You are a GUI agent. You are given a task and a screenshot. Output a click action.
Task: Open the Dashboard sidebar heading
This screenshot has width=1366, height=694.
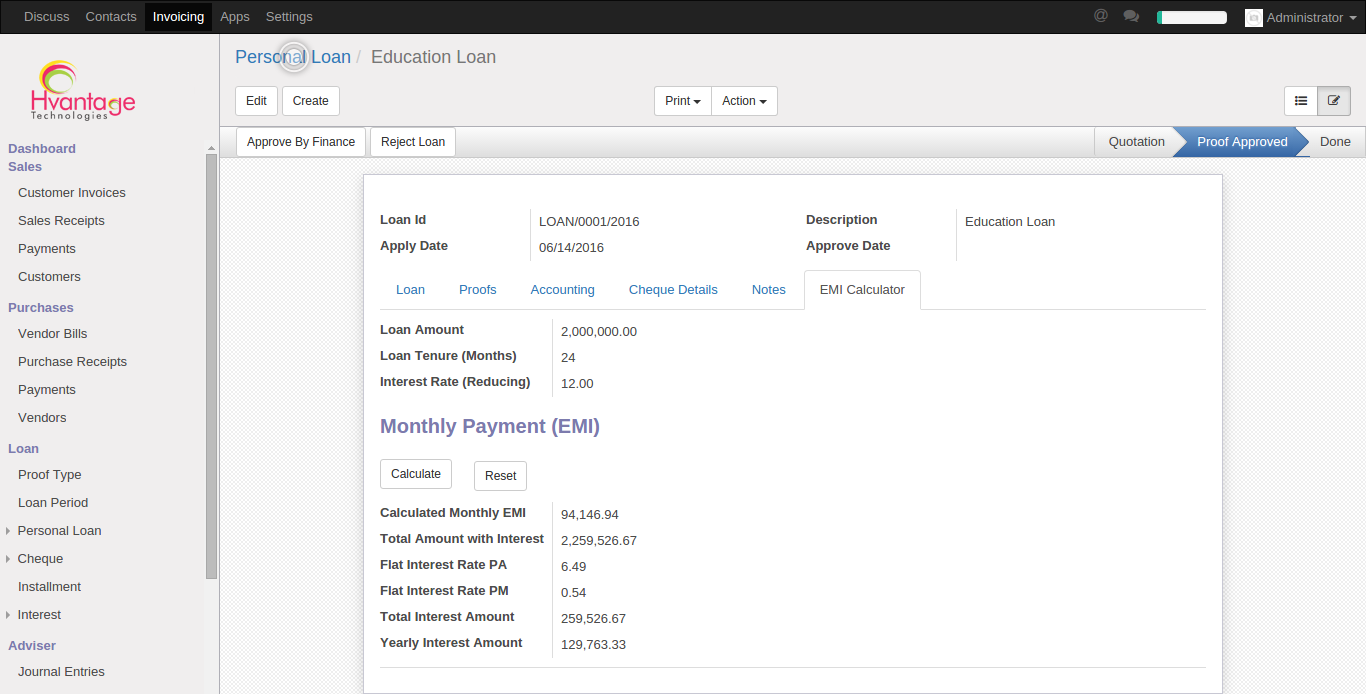point(42,149)
